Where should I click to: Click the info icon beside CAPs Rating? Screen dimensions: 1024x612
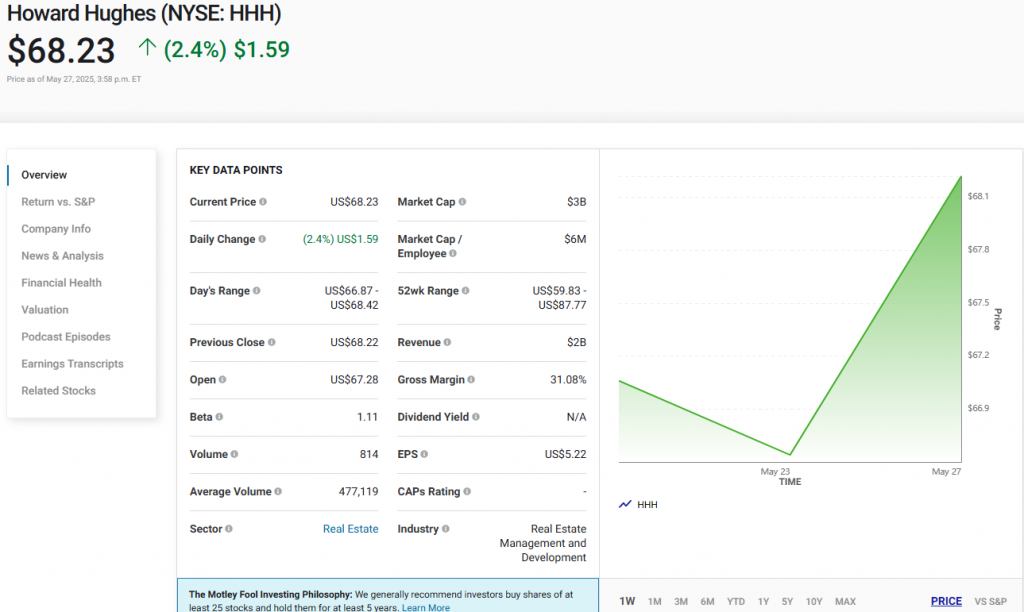(467, 491)
